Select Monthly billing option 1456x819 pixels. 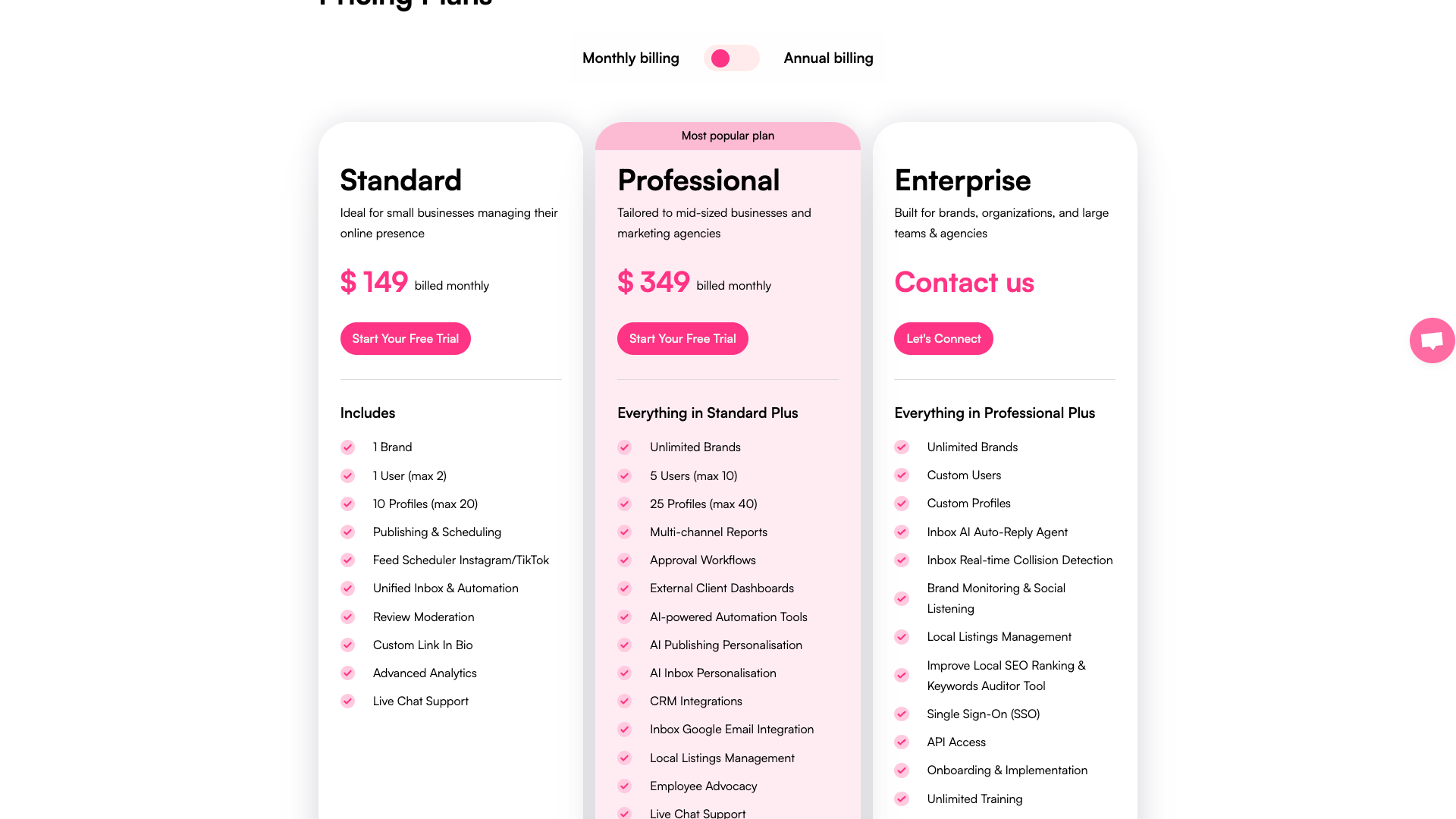pyautogui.click(x=630, y=58)
